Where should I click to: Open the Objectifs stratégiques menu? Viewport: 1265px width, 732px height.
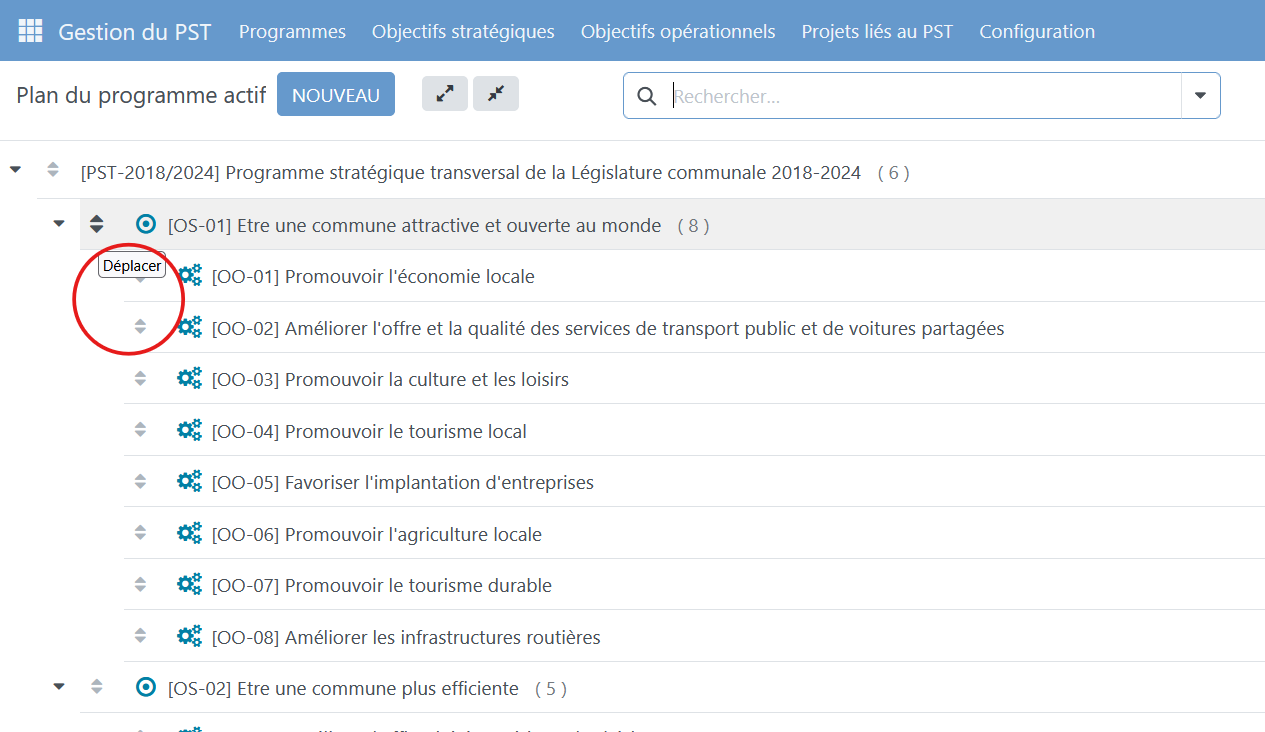[463, 32]
